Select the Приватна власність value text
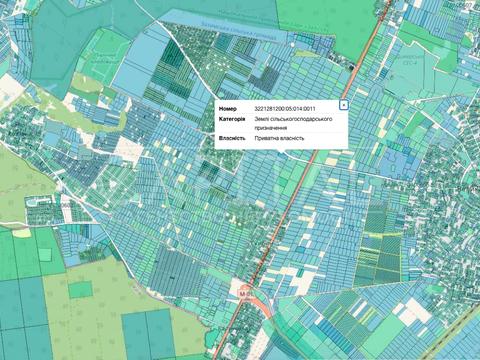The image size is (480, 360). click(x=279, y=138)
